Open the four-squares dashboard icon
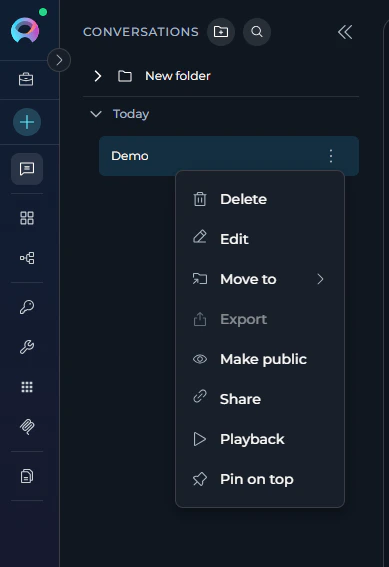The width and height of the screenshot is (389, 567). point(27,218)
